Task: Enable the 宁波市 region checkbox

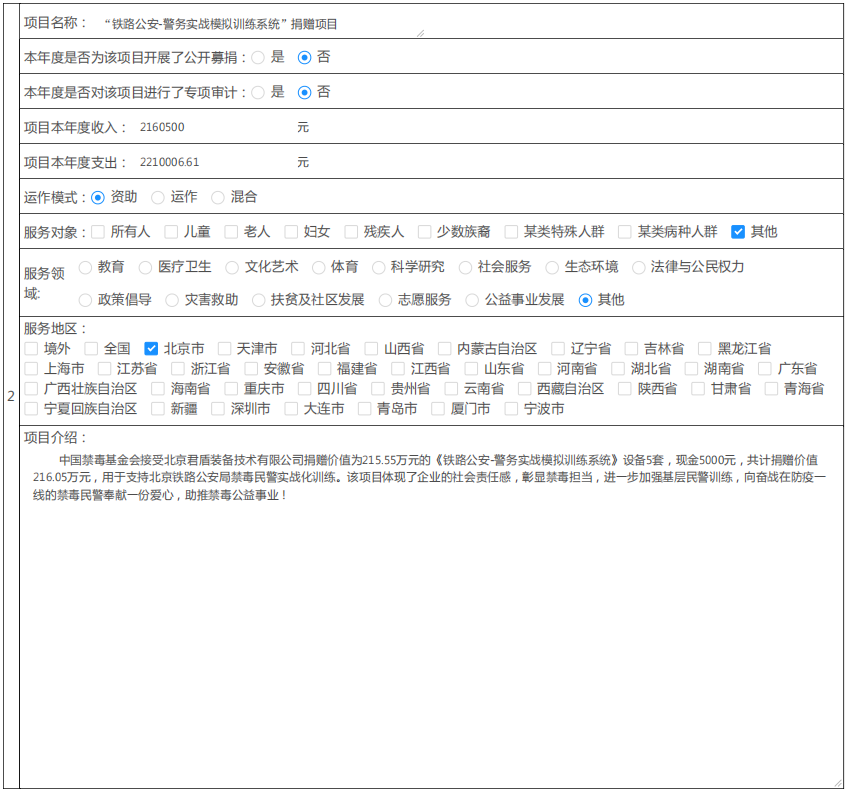Action: pyautogui.click(x=511, y=409)
